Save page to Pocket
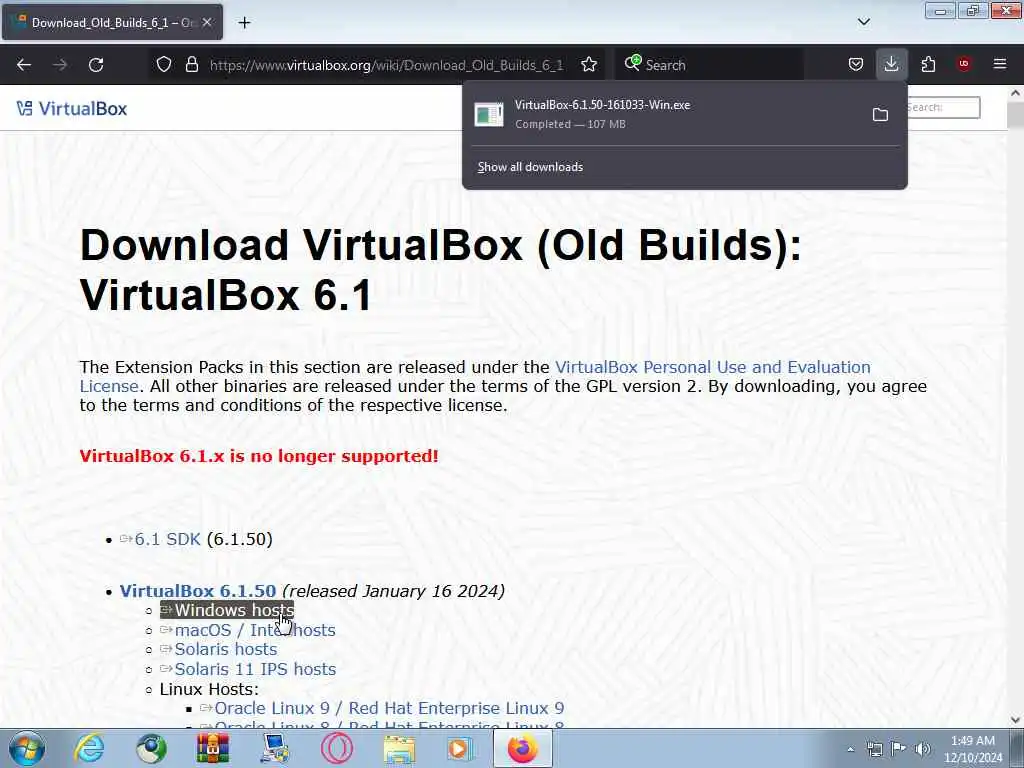1024x768 pixels. (856, 64)
